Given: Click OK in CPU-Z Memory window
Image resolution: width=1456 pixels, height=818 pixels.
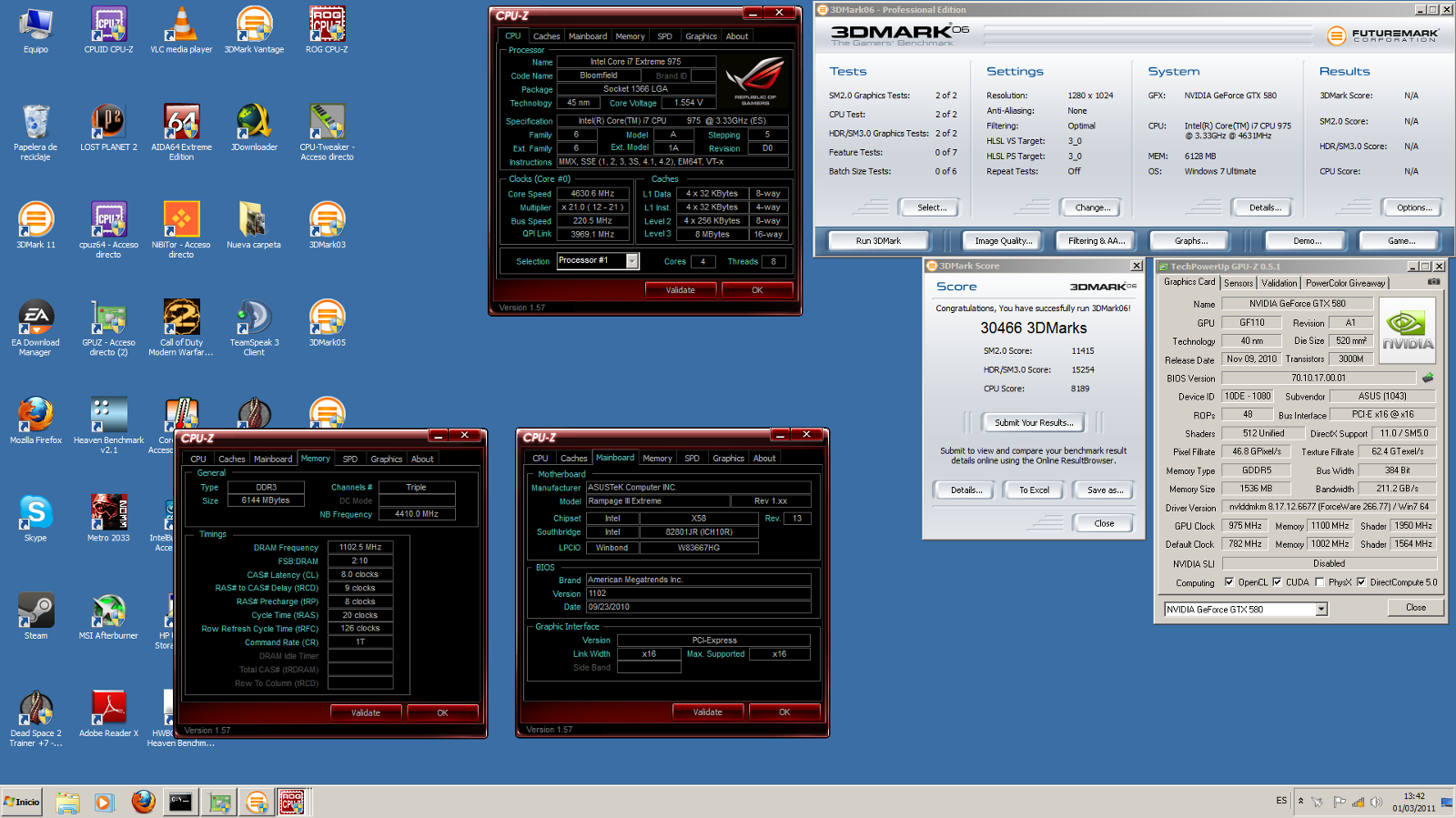Looking at the screenshot, I should click(442, 712).
